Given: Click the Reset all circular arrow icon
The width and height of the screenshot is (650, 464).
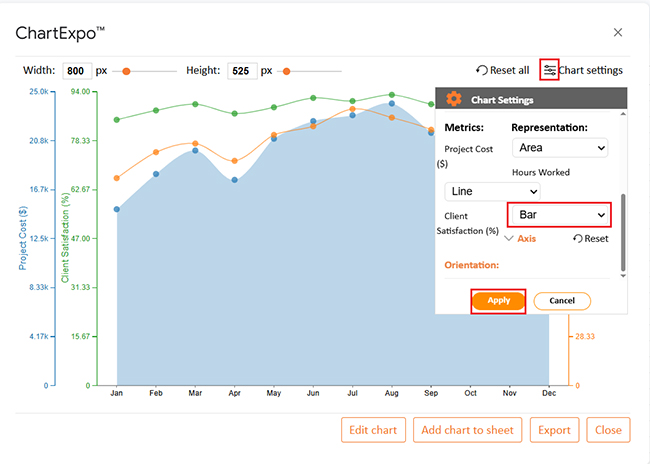Looking at the screenshot, I should [x=482, y=70].
